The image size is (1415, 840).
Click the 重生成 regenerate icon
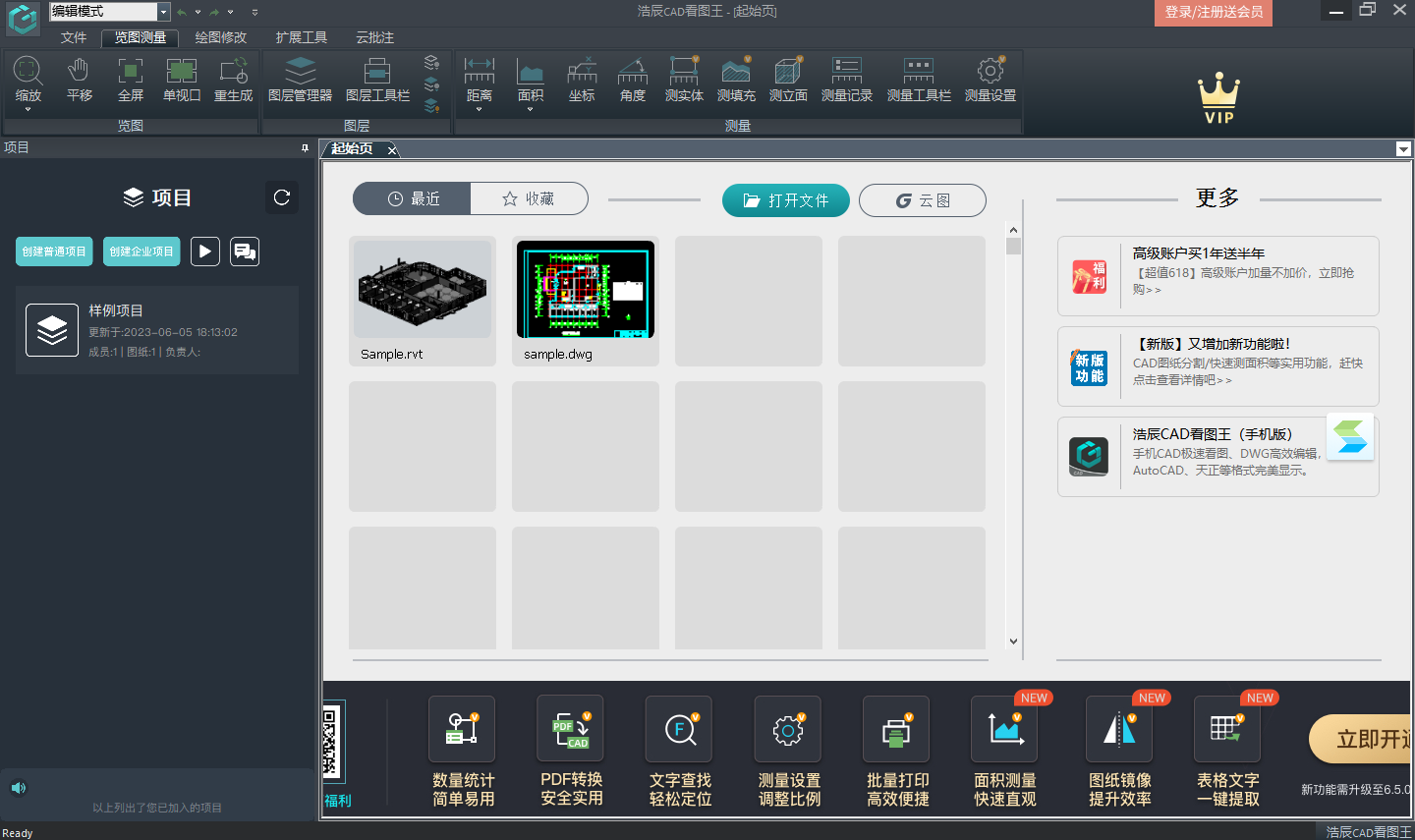(234, 80)
